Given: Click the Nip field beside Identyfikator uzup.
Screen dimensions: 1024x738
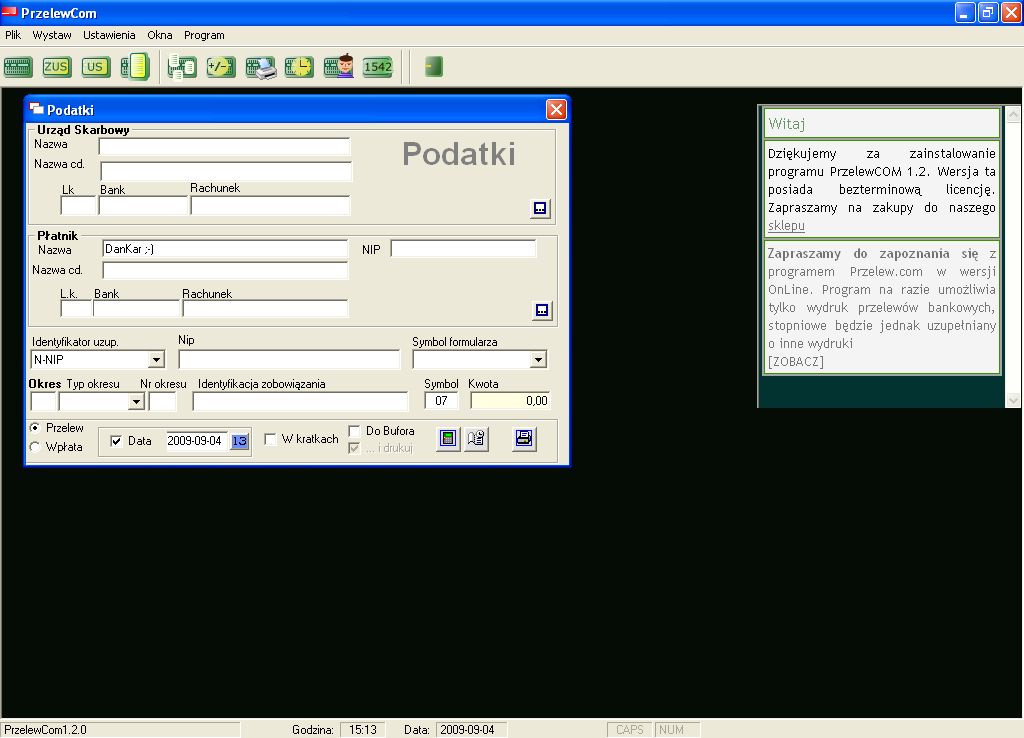Looking at the screenshot, I should click(289, 360).
